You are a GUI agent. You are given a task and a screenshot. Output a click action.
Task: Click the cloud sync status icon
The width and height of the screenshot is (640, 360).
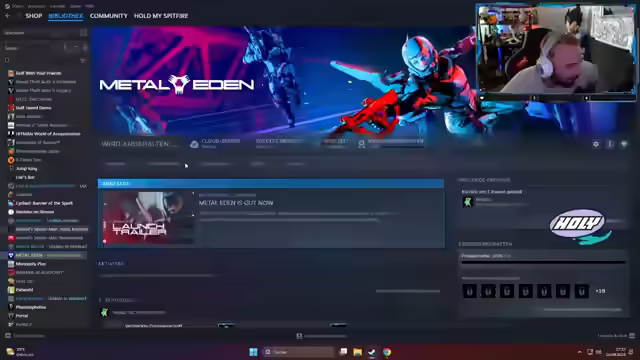coord(194,144)
